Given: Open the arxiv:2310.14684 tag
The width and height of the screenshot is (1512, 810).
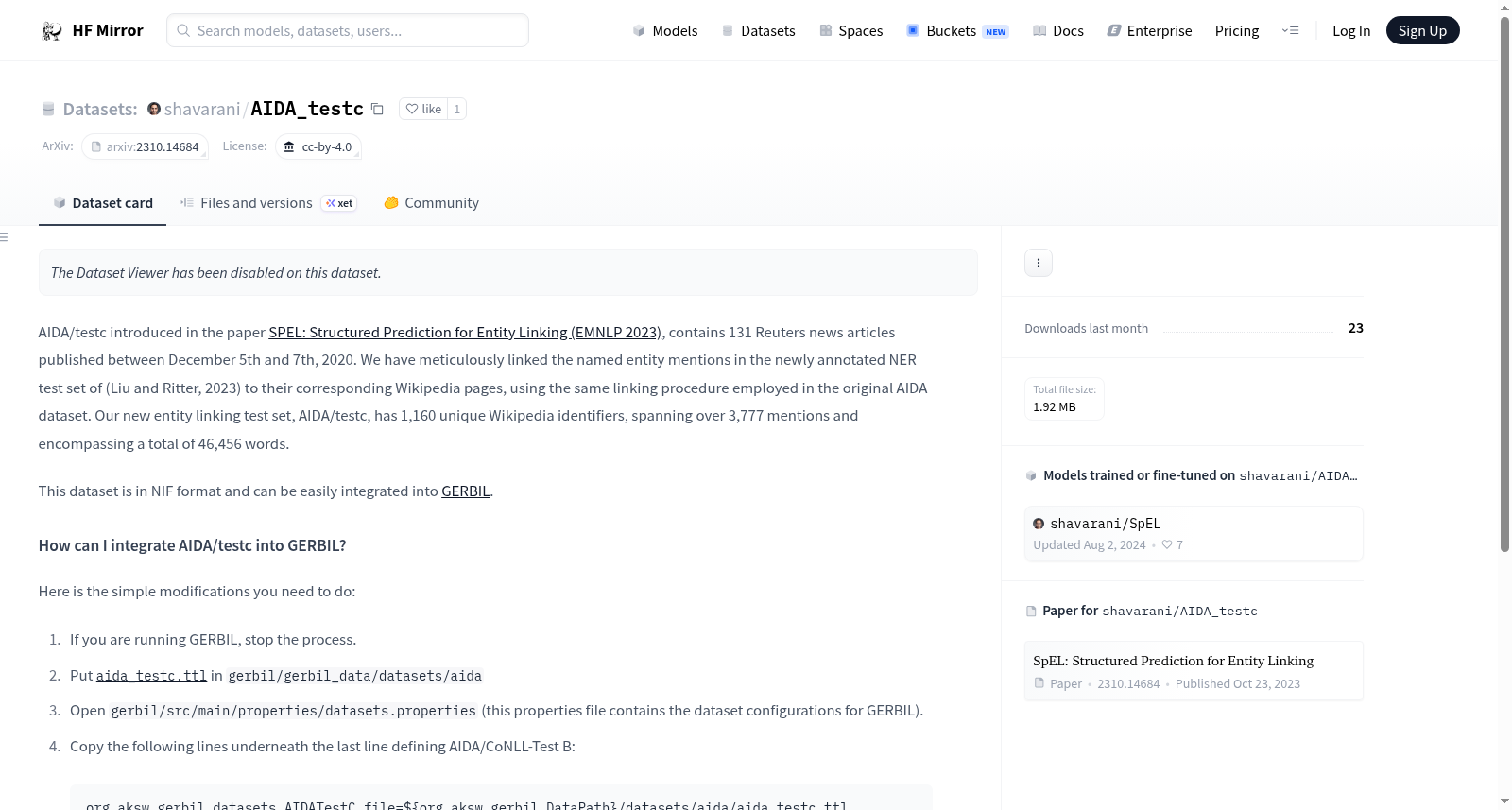Looking at the screenshot, I should point(145,146).
